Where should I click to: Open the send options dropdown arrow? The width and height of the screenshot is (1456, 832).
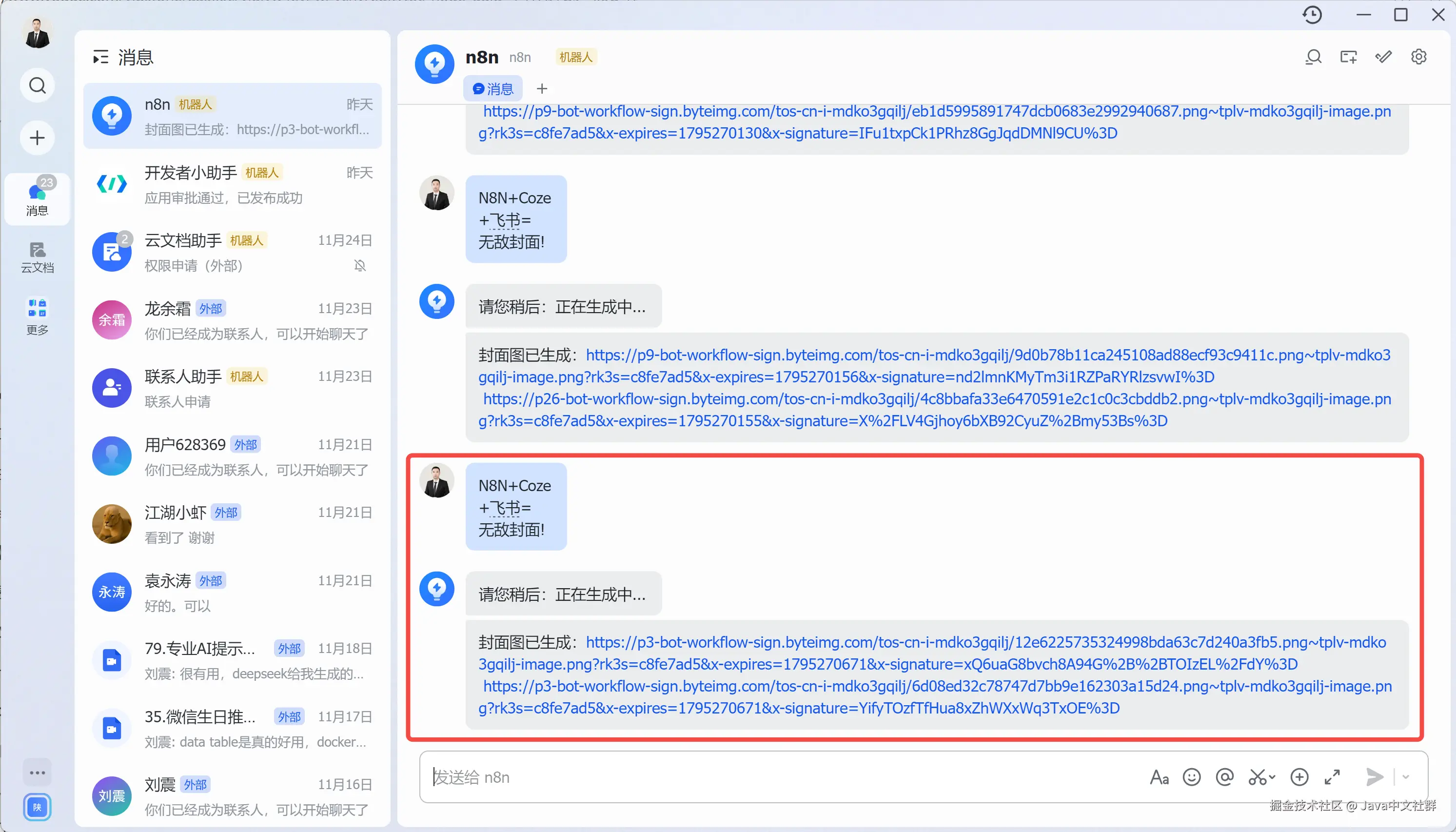[x=1406, y=777]
